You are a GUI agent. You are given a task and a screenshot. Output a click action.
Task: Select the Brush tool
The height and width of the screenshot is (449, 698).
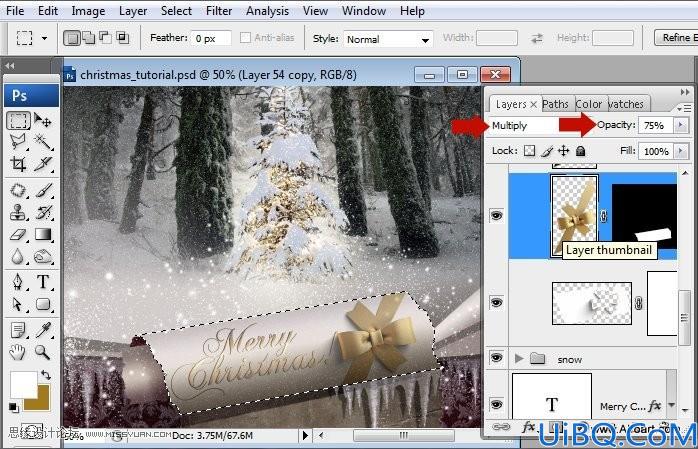click(43, 190)
